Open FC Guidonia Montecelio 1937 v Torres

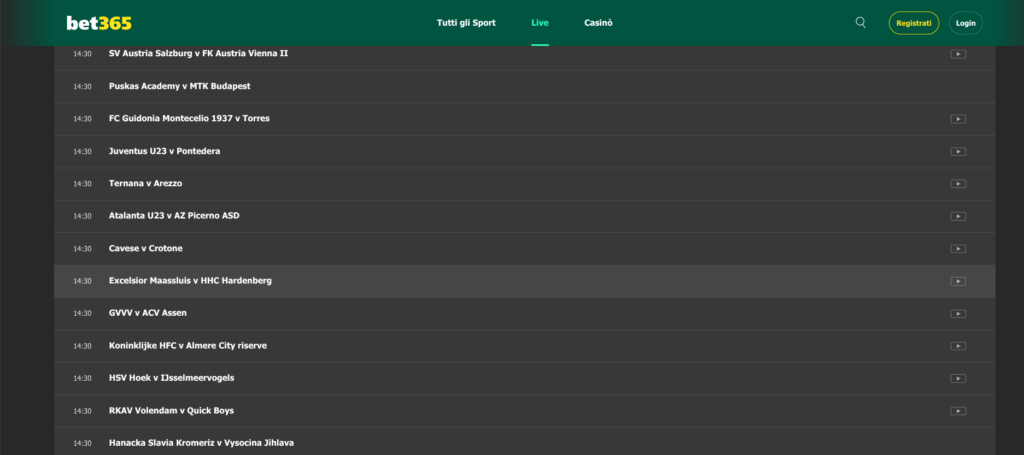189,118
